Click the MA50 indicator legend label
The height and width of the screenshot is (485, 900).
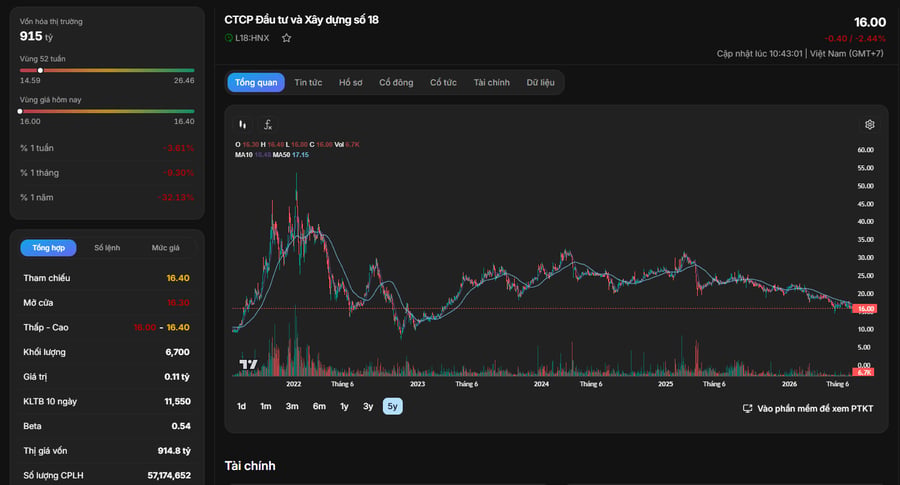[x=281, y=155]
